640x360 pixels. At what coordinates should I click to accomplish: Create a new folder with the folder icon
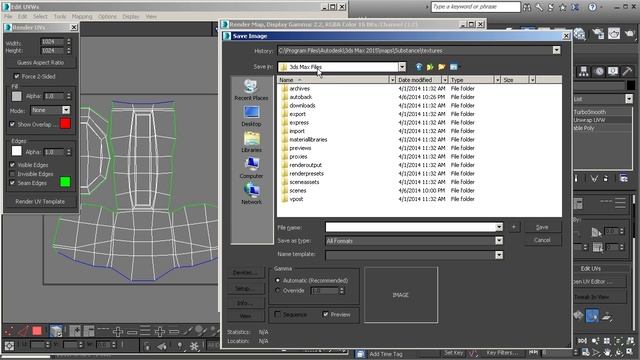point(442,67)
